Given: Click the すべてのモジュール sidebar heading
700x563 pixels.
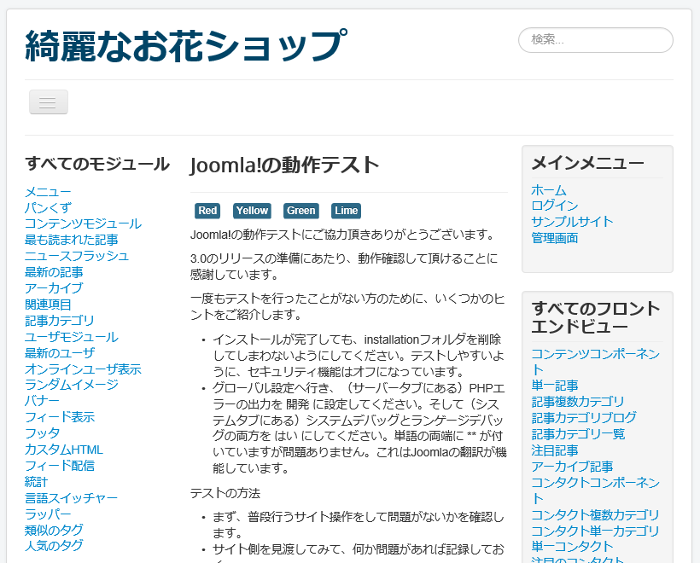Looking at the screenshot, I should [x=97, y=163].
